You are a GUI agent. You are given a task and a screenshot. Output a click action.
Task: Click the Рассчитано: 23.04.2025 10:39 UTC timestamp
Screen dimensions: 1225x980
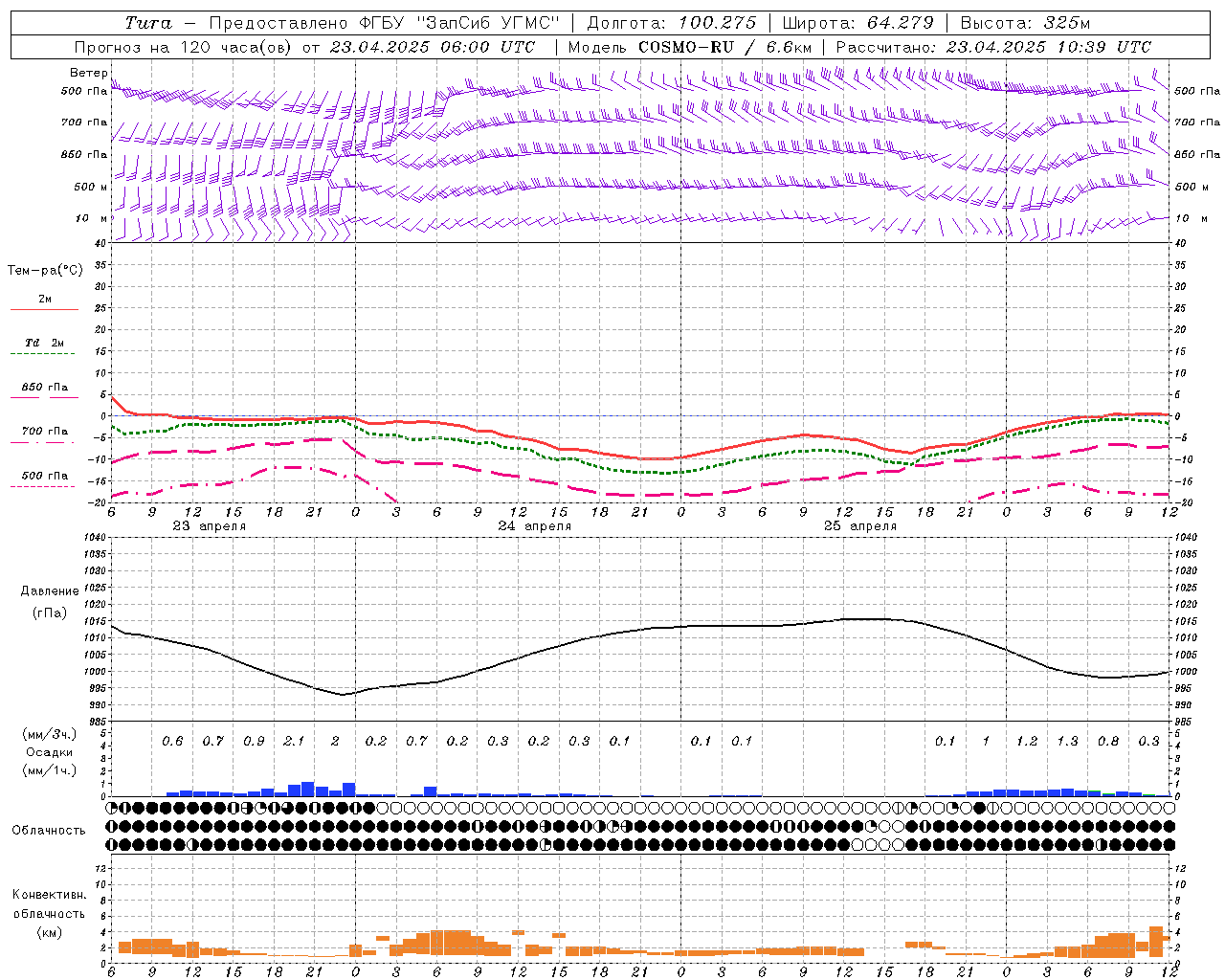[993, 47]
